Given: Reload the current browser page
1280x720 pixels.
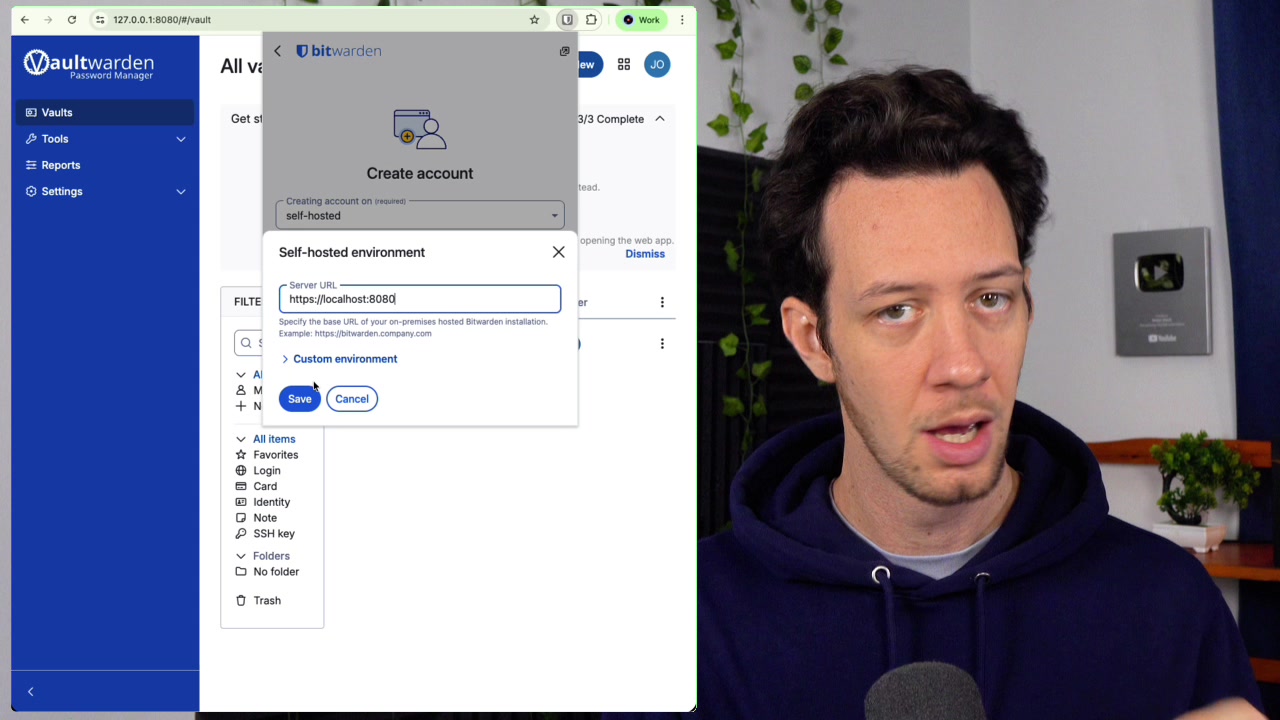Looking at the screenshot, I should 72,20.
